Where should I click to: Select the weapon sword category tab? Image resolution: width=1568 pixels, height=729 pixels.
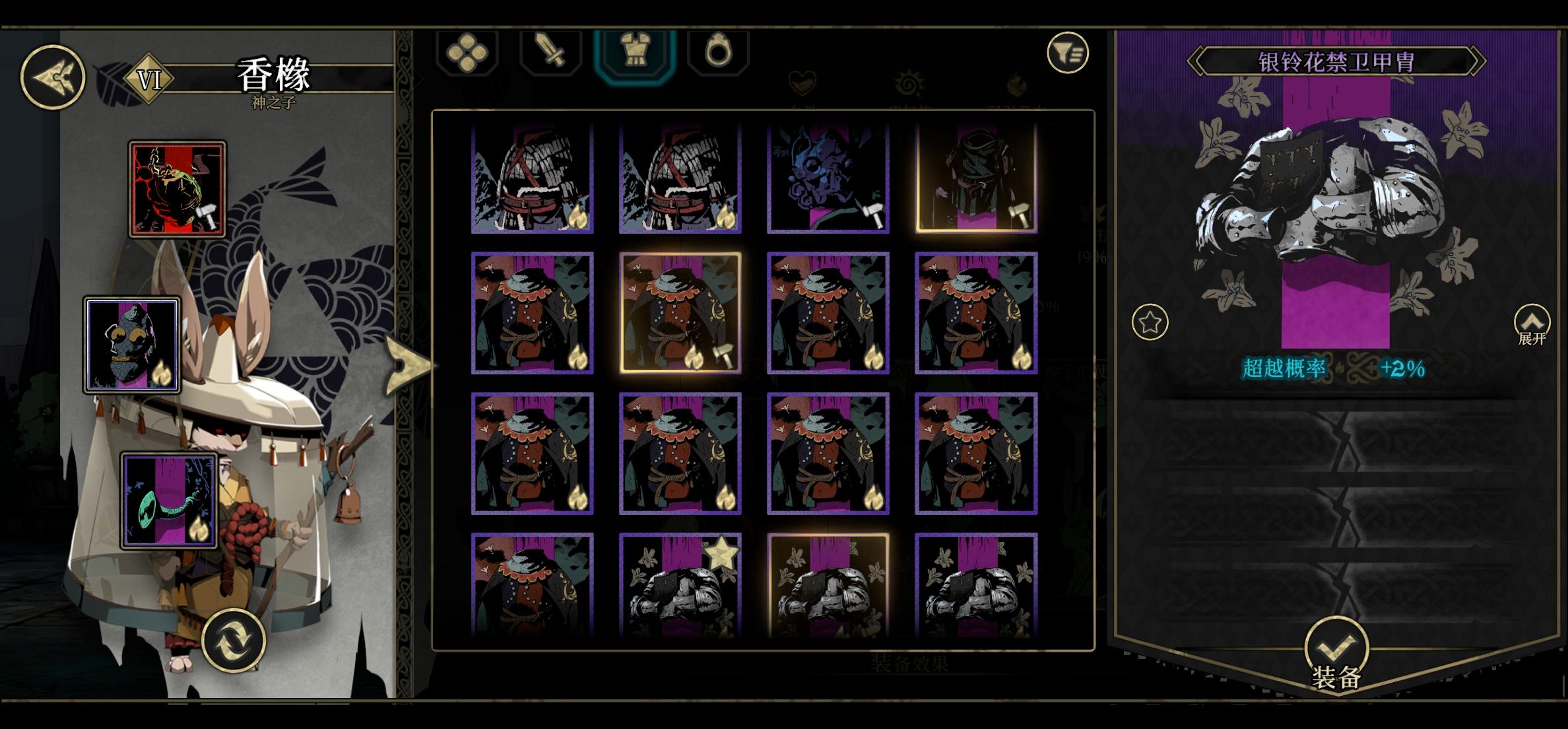pos(550,51)
